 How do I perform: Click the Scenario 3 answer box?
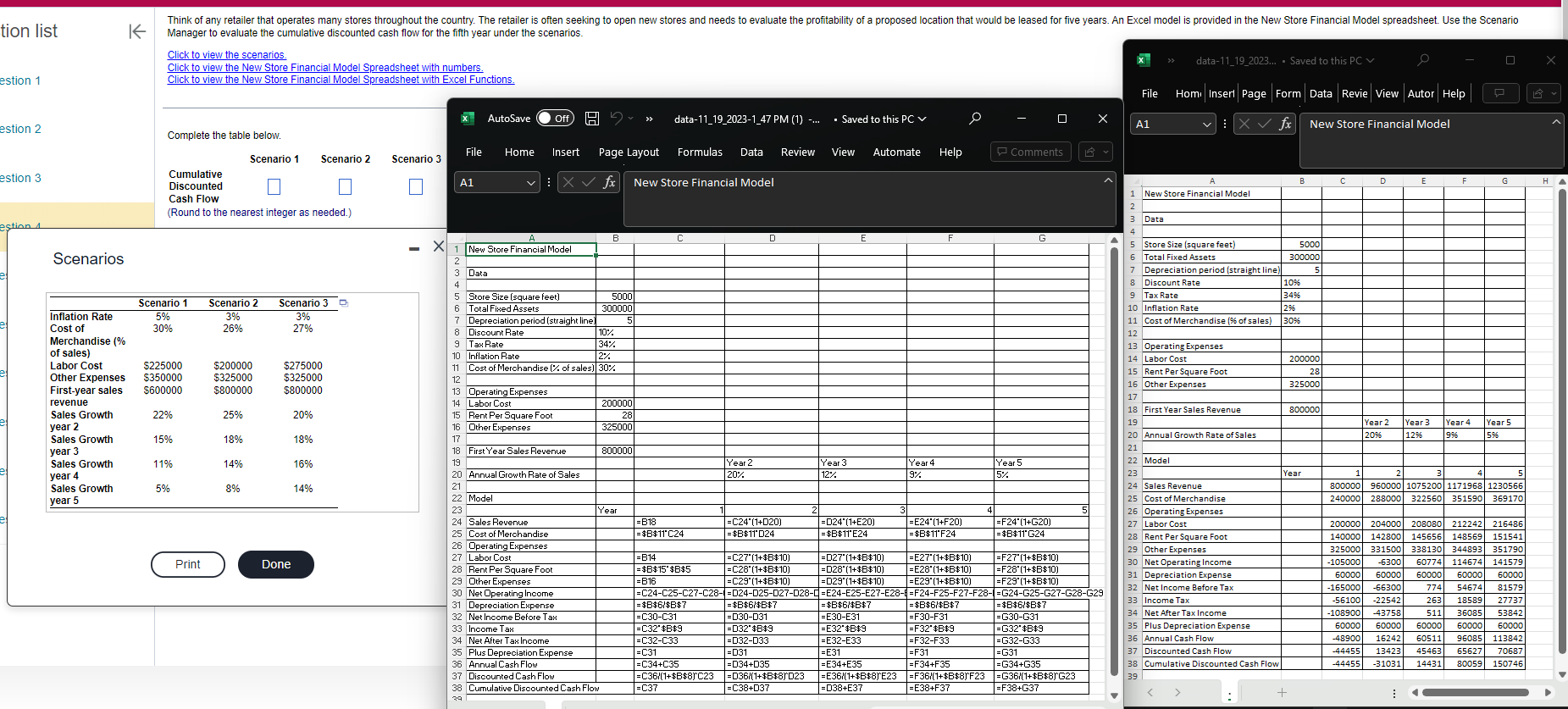(x=416, y=186)
